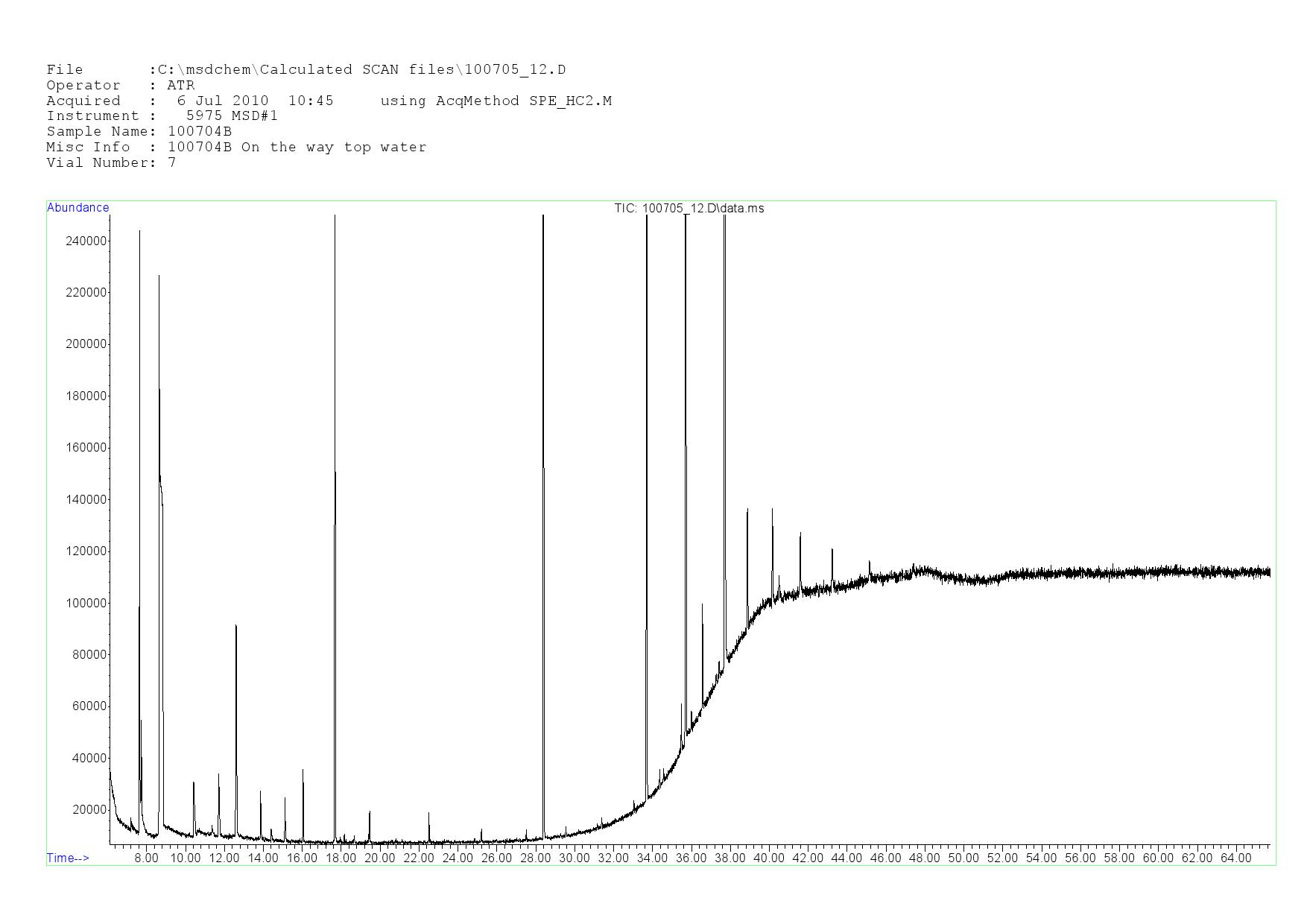
Task: Click the 240000 abundance tick label
Action: coord(86,241)
